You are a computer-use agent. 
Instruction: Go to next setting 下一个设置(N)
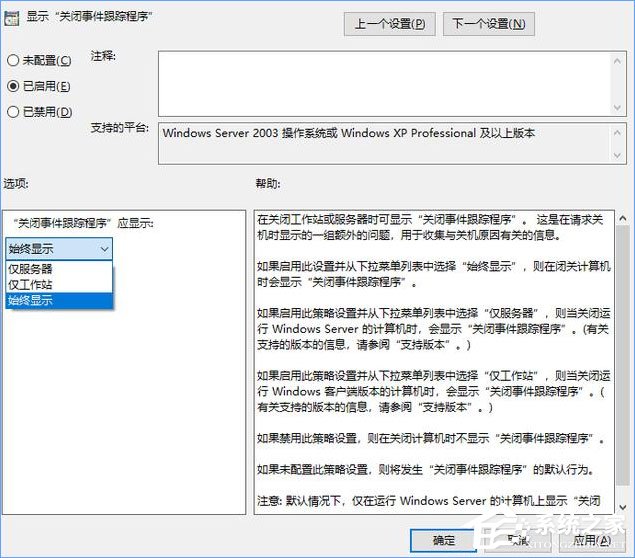coord(489,24)
